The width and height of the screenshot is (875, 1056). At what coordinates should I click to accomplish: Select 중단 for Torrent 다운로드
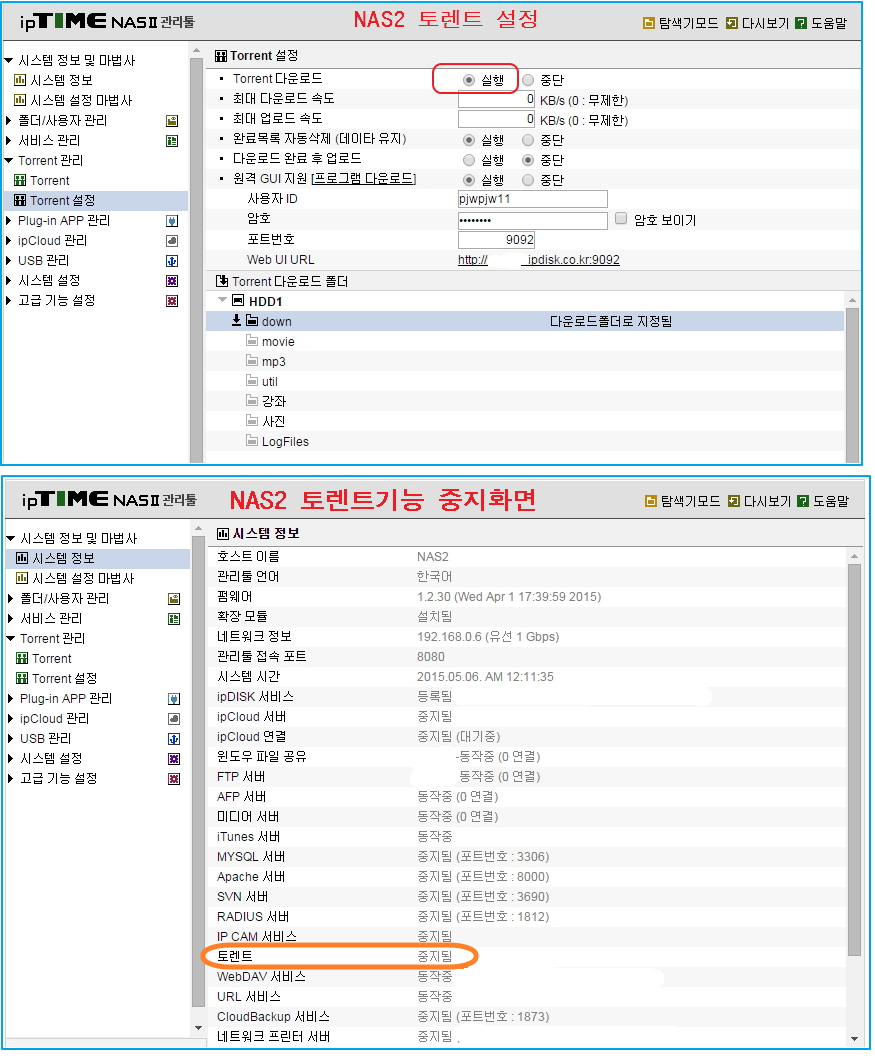pyautogui.click(x=528, y=80)
